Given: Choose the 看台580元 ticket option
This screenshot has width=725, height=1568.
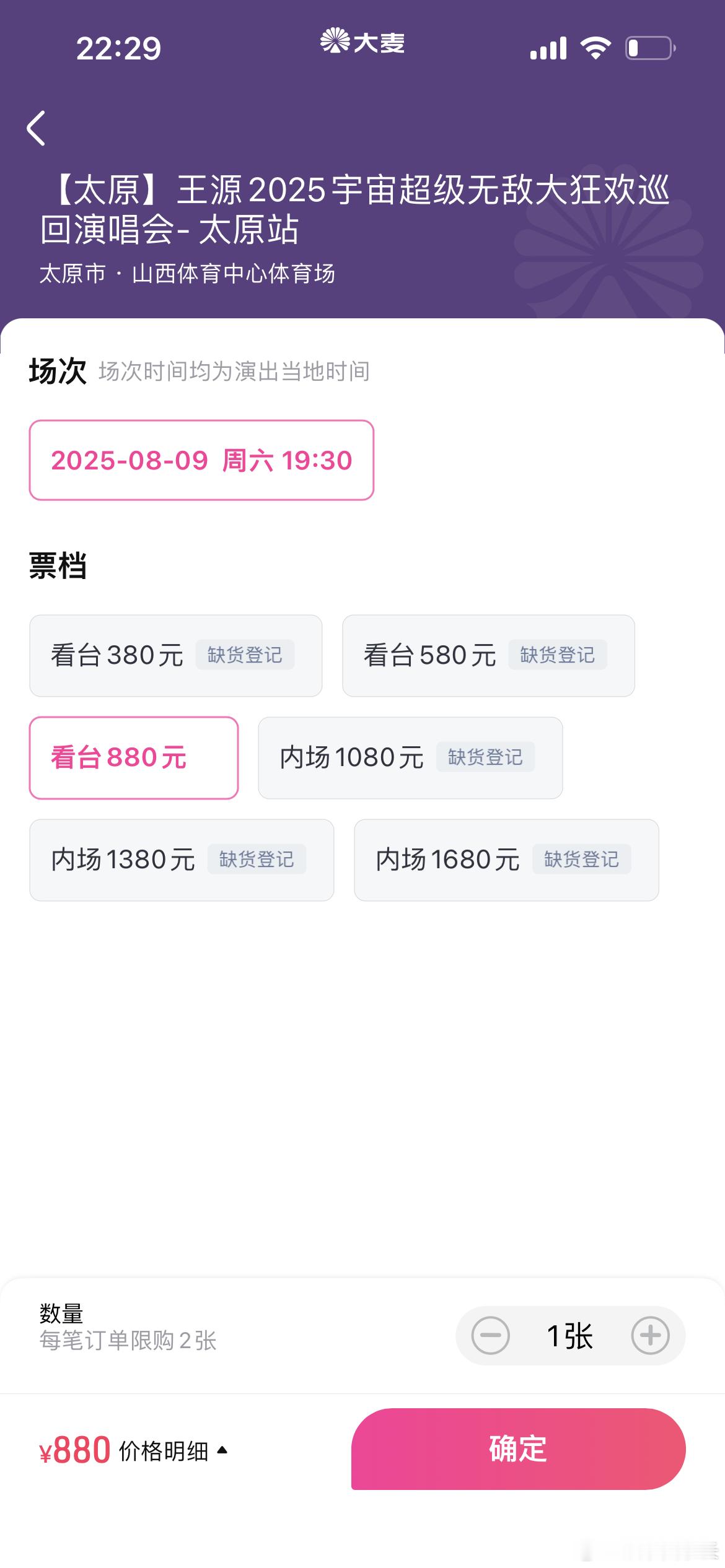Looking at the screenshot, I should (x=488, y=656).
